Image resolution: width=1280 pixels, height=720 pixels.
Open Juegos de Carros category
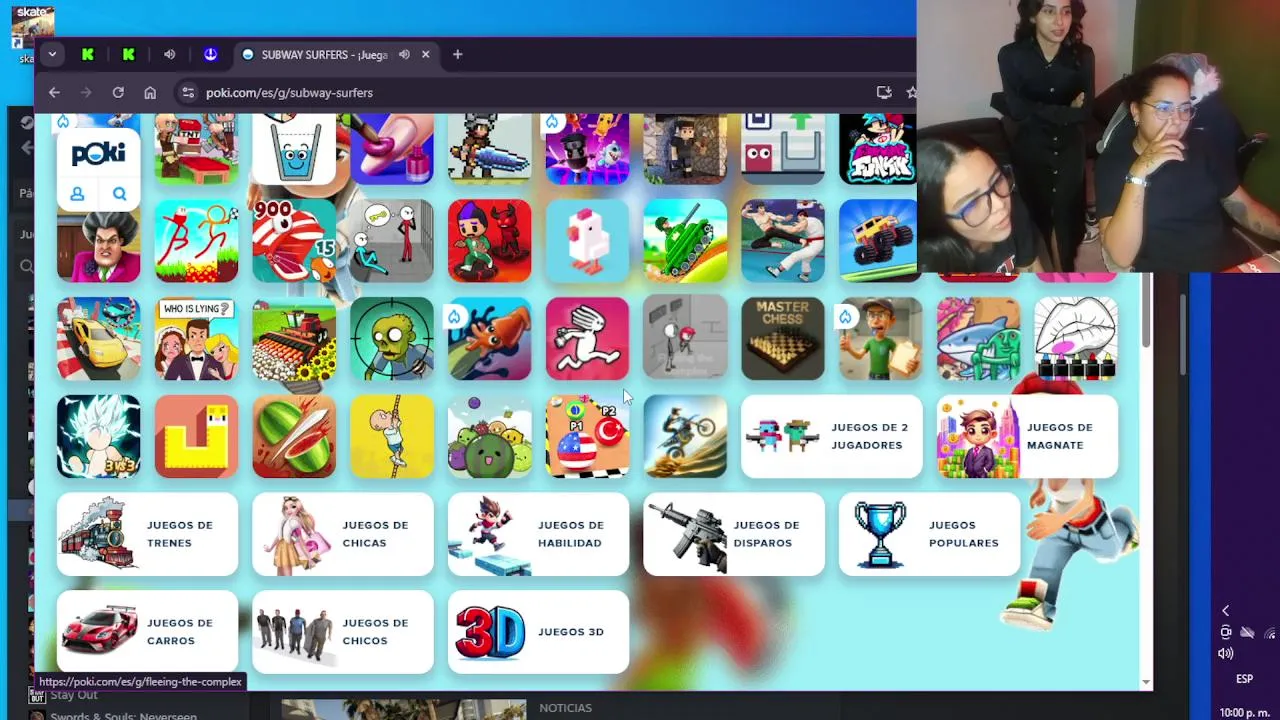147,632
